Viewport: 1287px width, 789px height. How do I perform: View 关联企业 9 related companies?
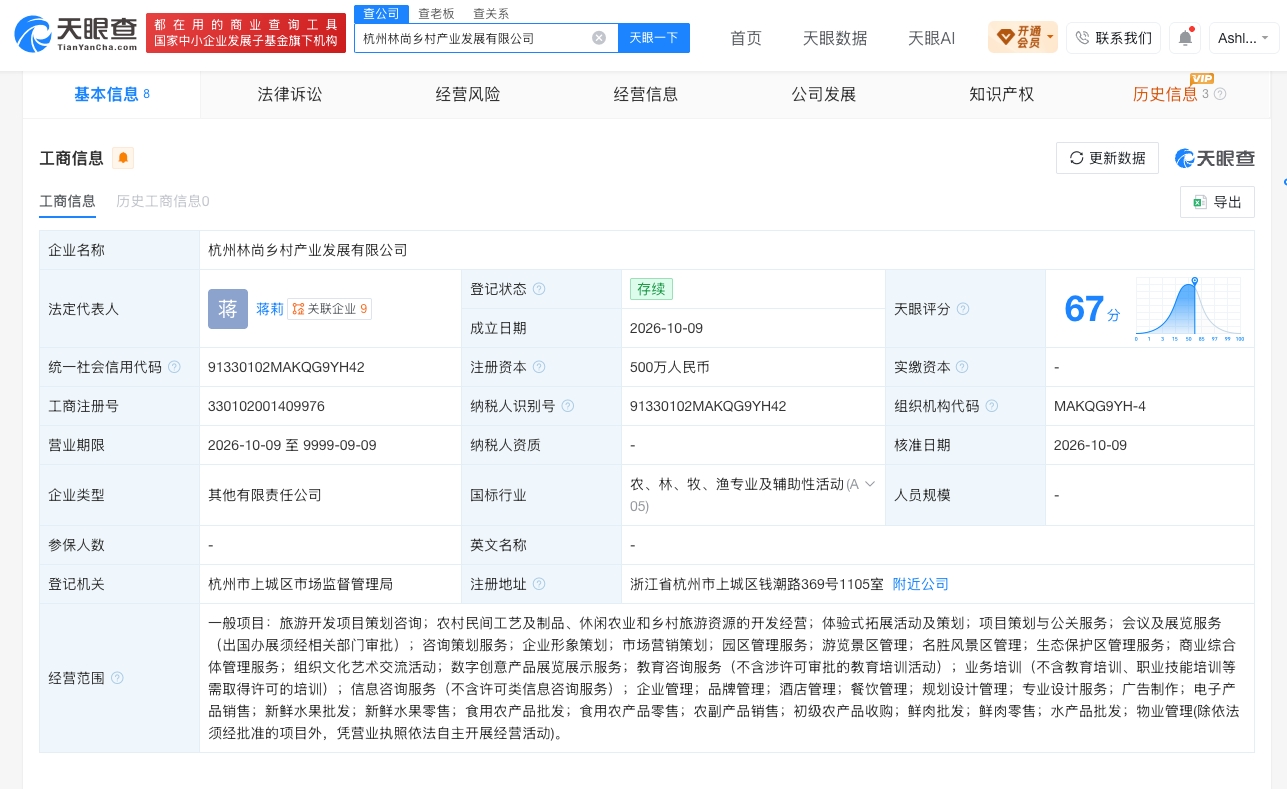coord(329,309)
